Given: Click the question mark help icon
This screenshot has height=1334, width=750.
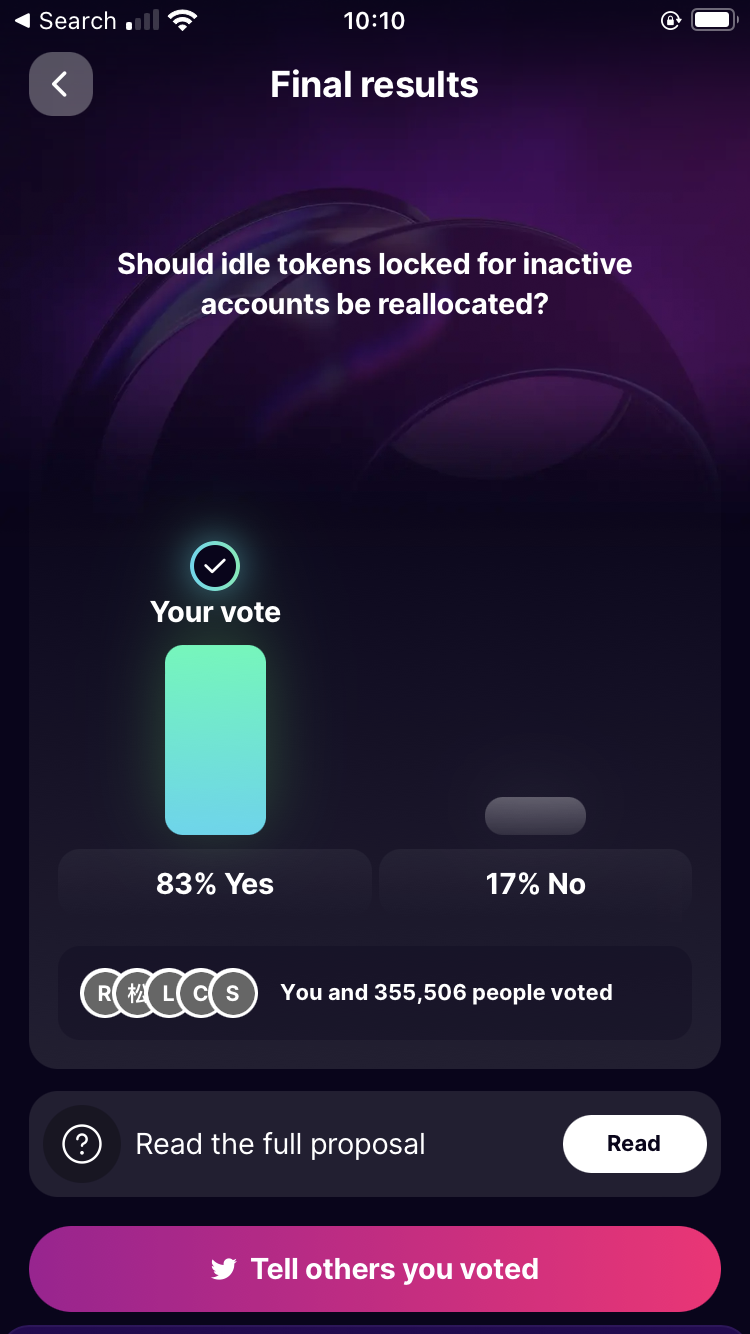Looking at the screenshot, I should click(82, 1143).
